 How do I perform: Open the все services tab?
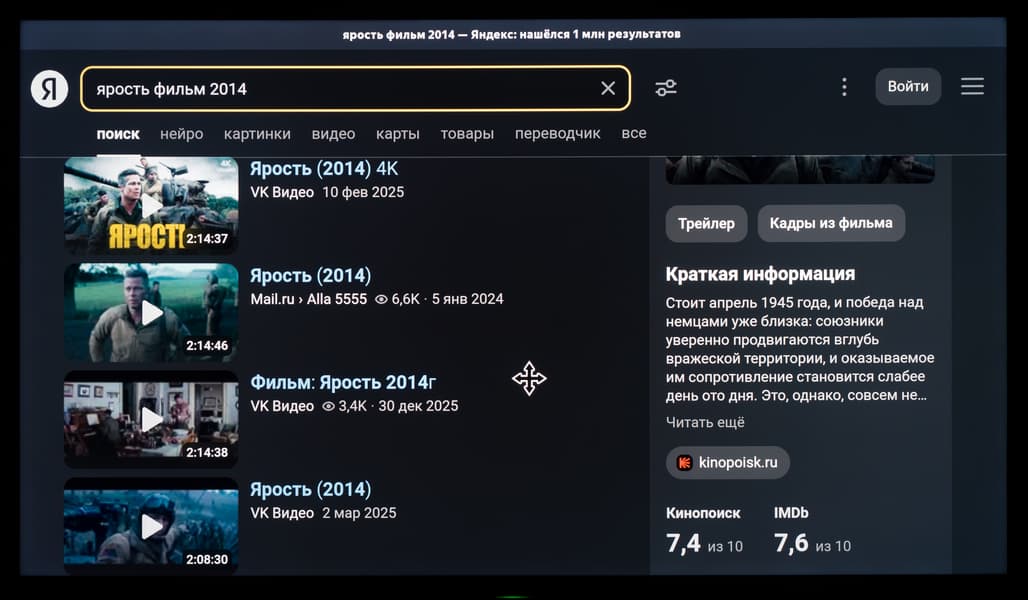(633, 133)
